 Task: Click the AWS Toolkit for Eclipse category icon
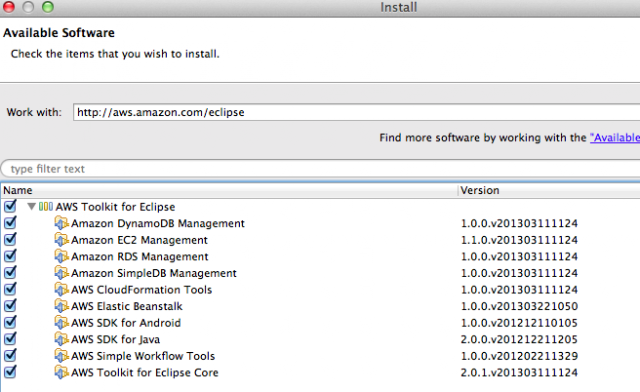coord(46,207)
